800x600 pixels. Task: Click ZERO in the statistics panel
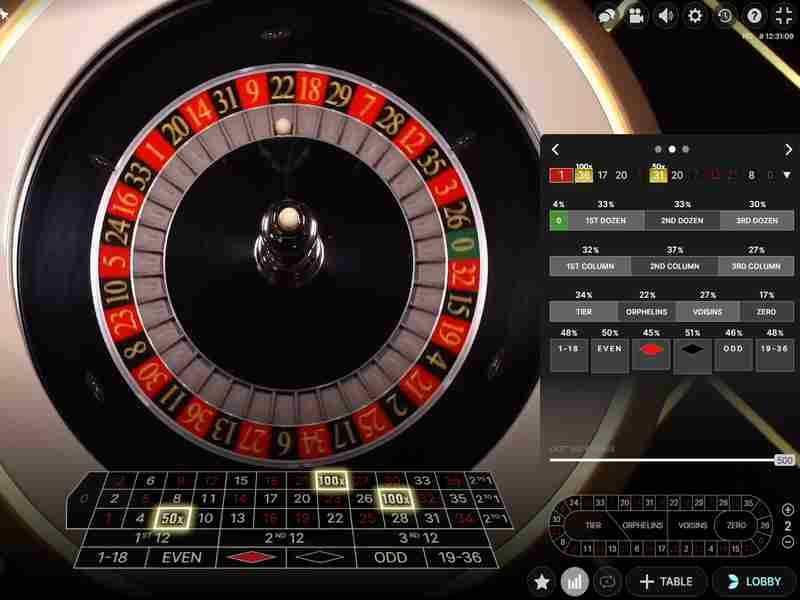click(767, 312)
